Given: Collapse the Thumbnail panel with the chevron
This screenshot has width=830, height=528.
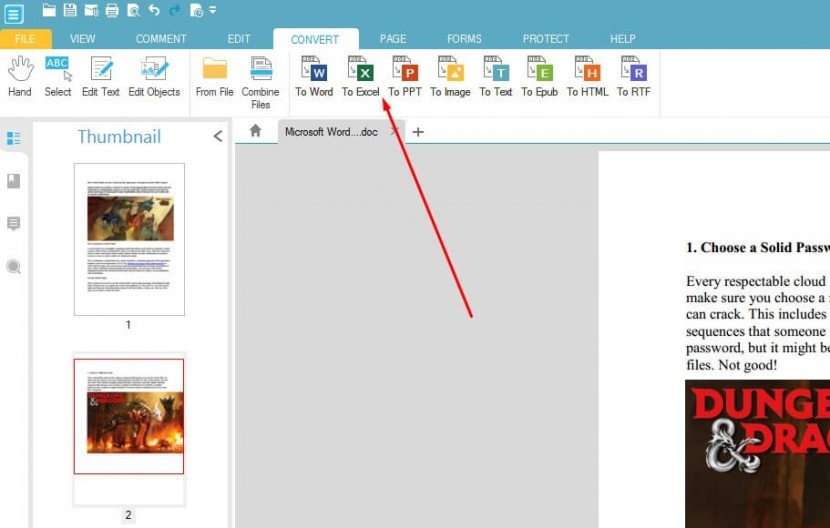Looking at the screenshot, I should [218, 136].
